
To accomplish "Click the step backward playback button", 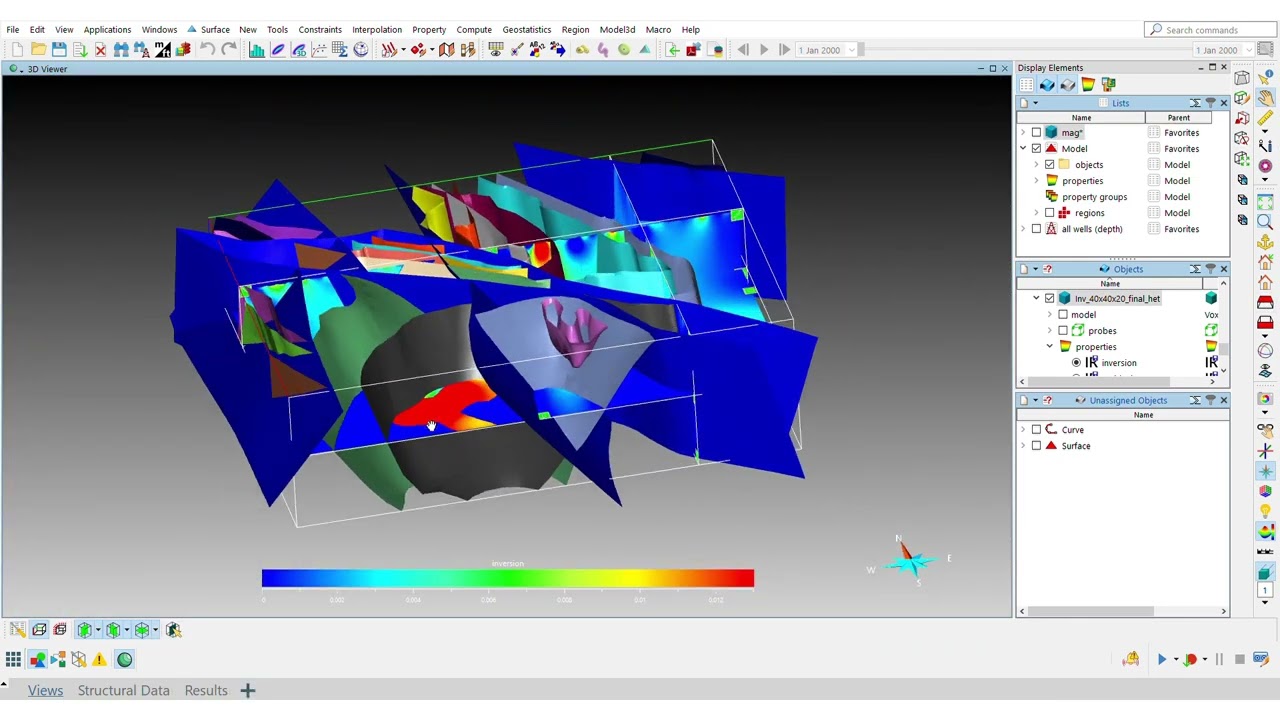I will click(743, 50).
